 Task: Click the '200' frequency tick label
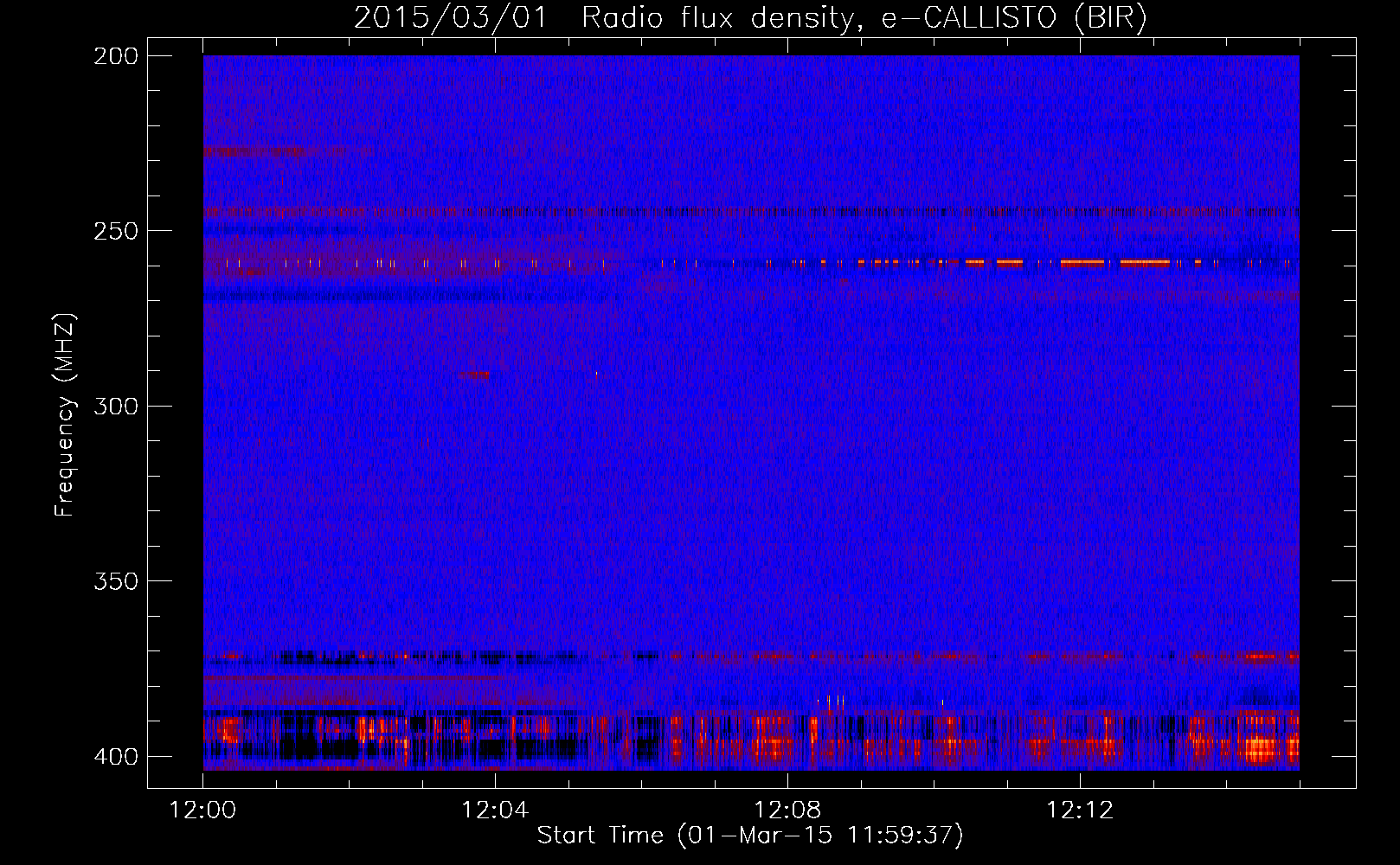115,56
